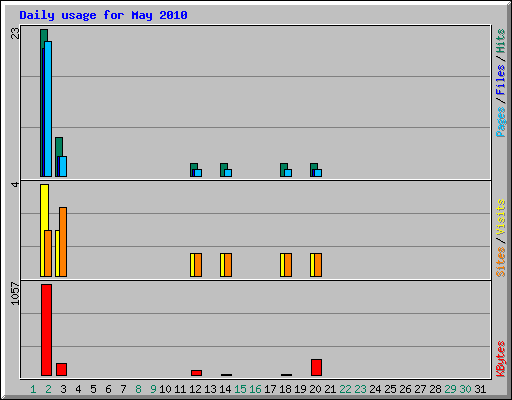
Task: Click the Hits/Pages bar for day 20
Action: coord(316,170)
